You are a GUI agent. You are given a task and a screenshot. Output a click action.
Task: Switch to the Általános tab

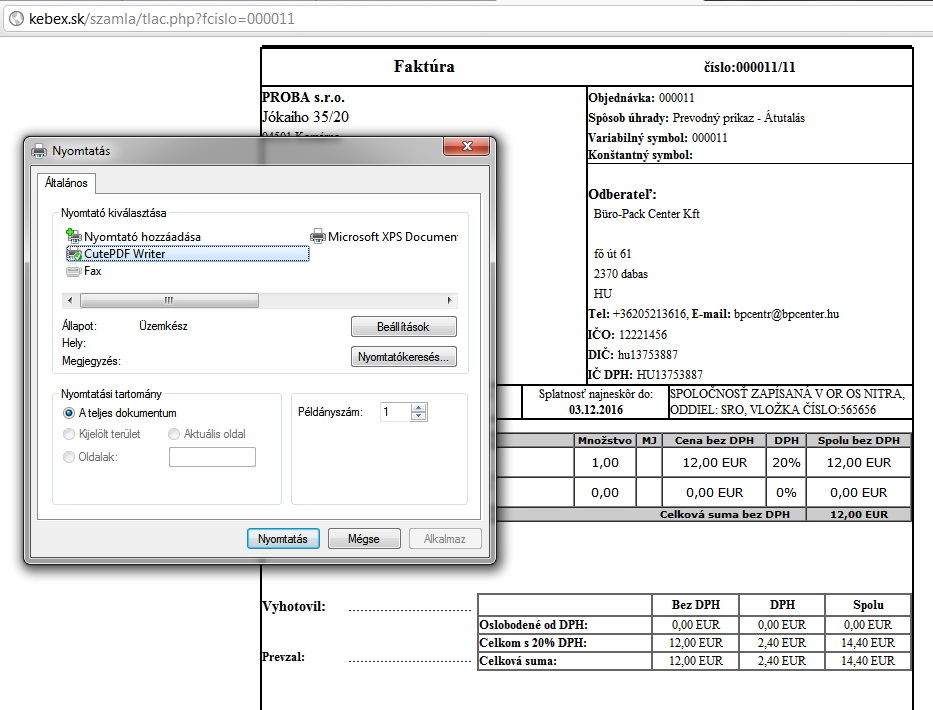pyautogui.click(x=66, y=183)
